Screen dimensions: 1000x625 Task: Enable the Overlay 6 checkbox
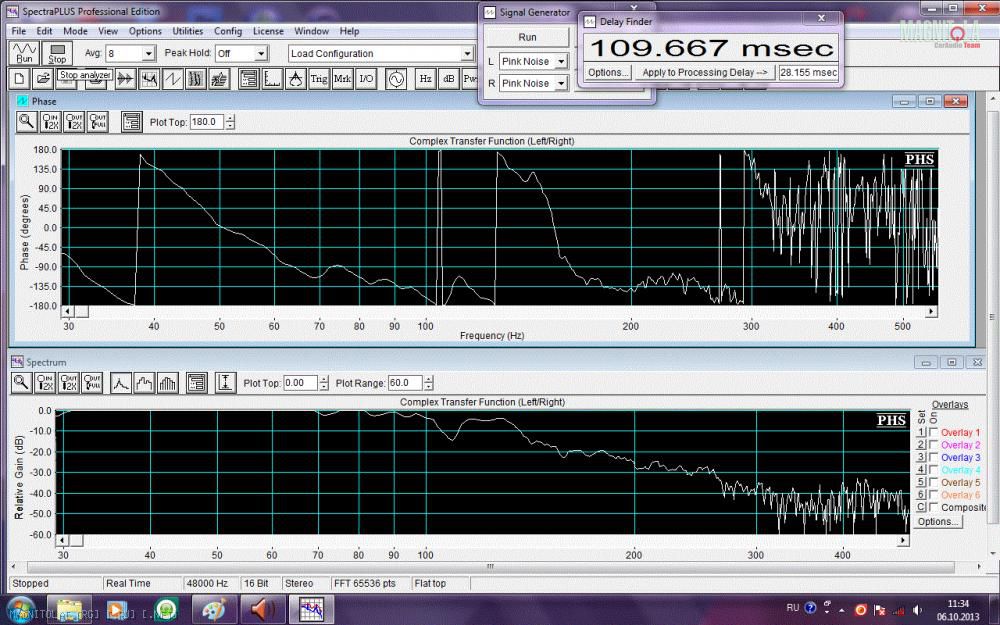934,495
